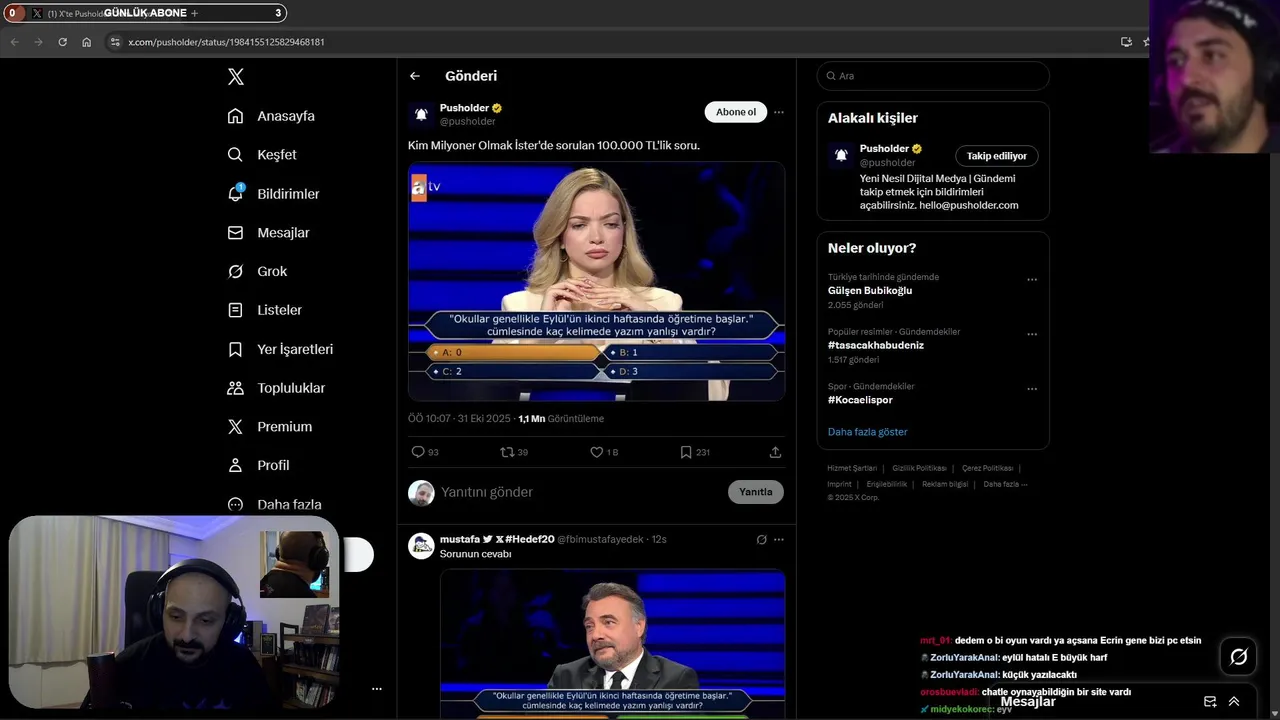Viewport: 1280px width, 720px height.
Task: Open the Çerez Politikası footer link
Action: pyautogui.click(x=987, y=468)
